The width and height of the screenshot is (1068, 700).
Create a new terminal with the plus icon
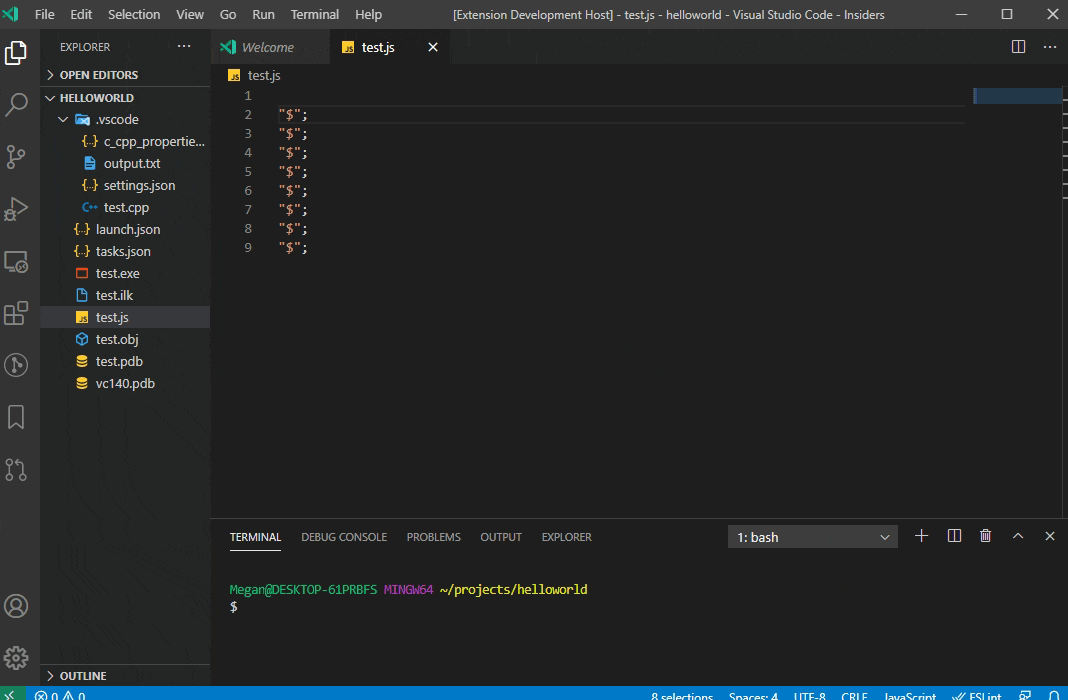[921, 536]
